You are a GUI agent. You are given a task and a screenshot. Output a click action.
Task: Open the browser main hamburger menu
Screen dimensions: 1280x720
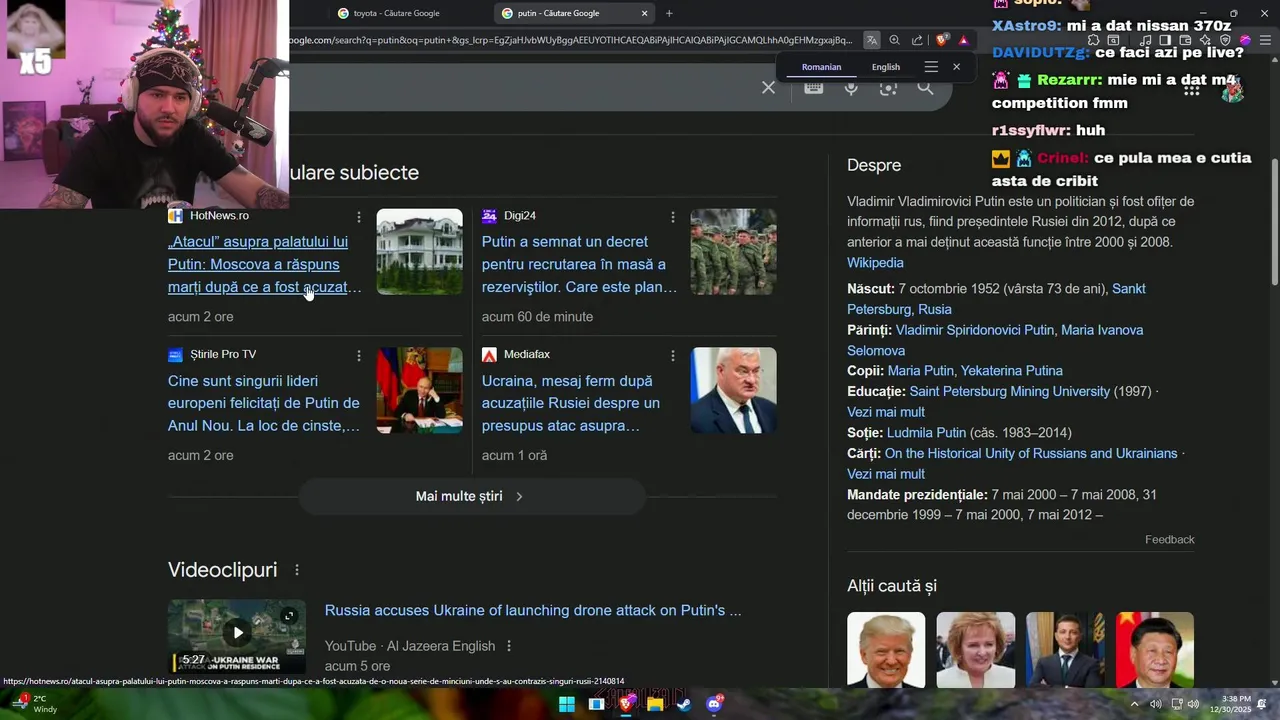pos(1265,40)
